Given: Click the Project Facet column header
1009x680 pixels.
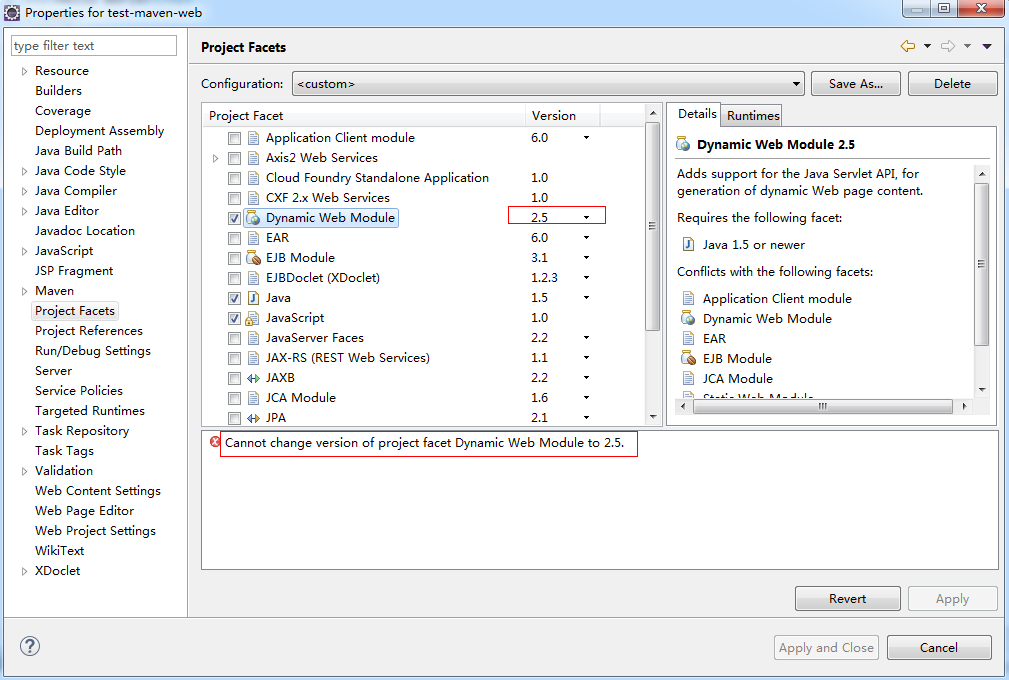Looking at the screenshot, I should coord(364,116).
